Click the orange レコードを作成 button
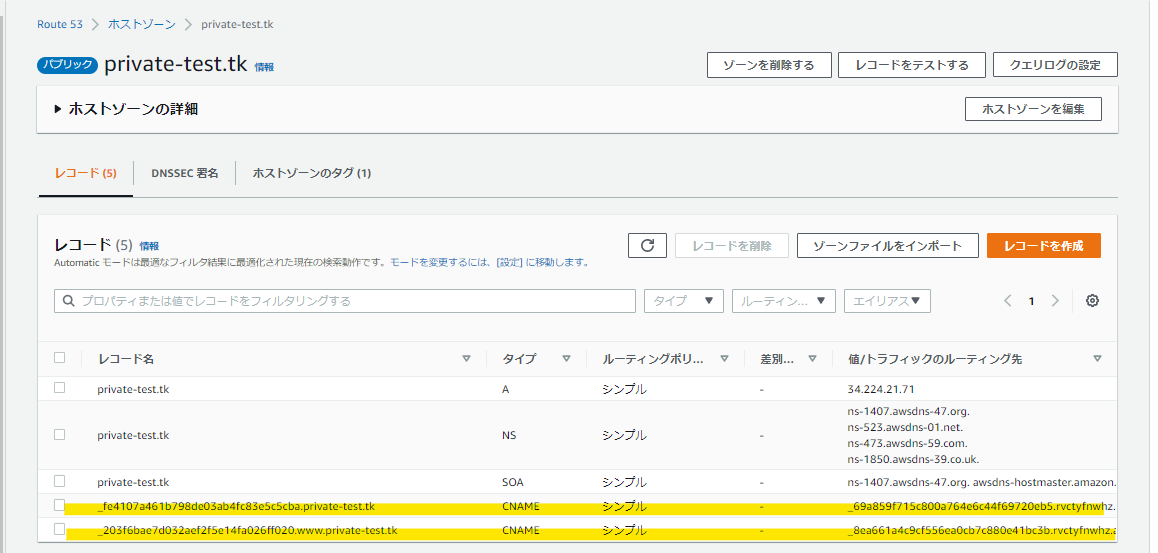Screen dimensions: 1158x553 (x=1044, y=246)
